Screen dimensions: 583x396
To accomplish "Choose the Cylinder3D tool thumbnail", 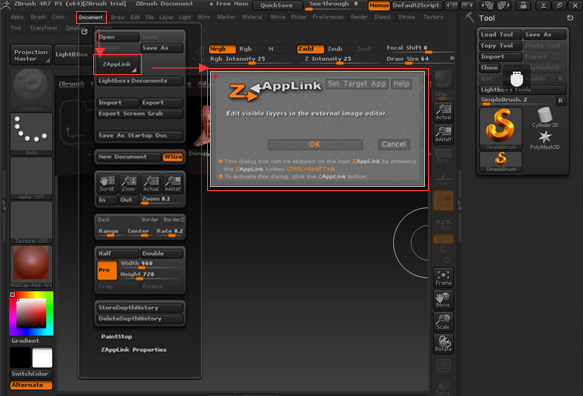I will [x=545, y=117].
